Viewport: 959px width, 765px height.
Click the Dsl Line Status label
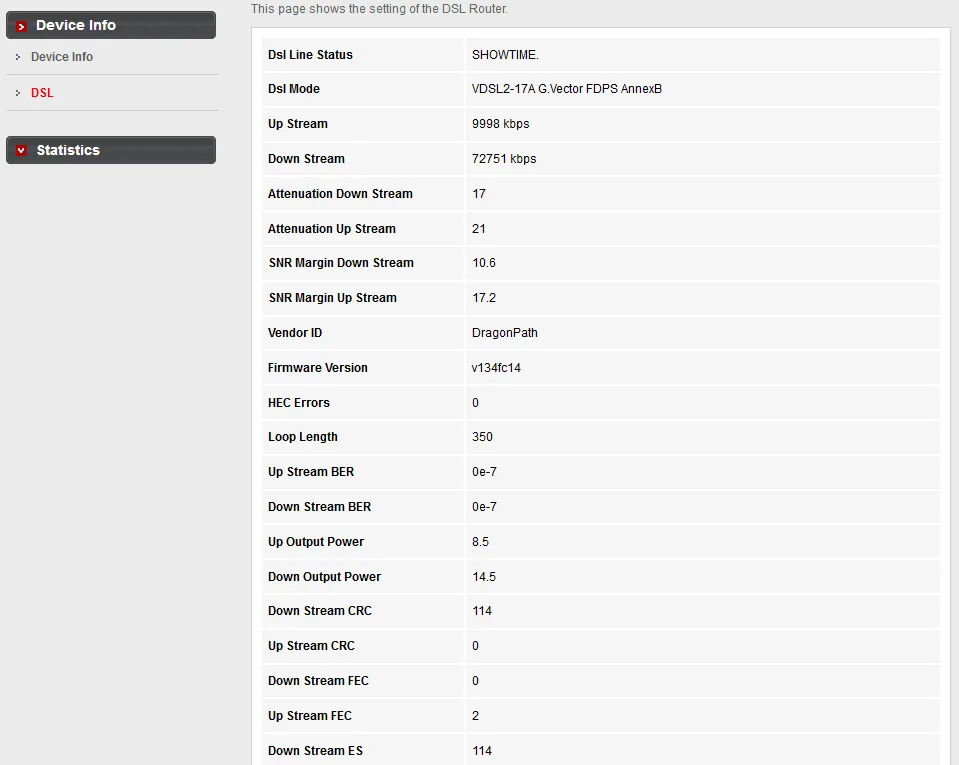tap(310, 55)
